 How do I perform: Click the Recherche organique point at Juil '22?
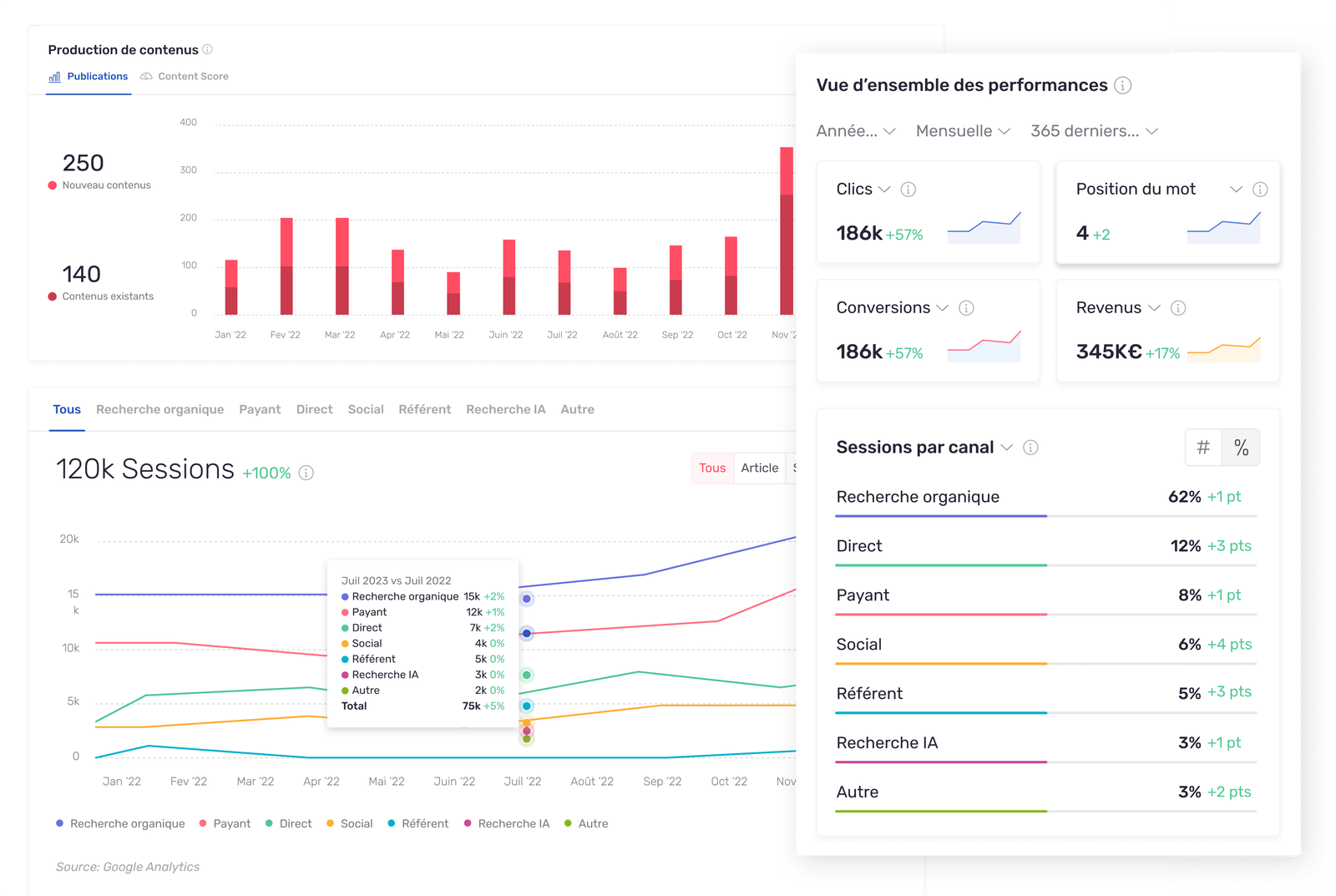[x=527, y=599]
